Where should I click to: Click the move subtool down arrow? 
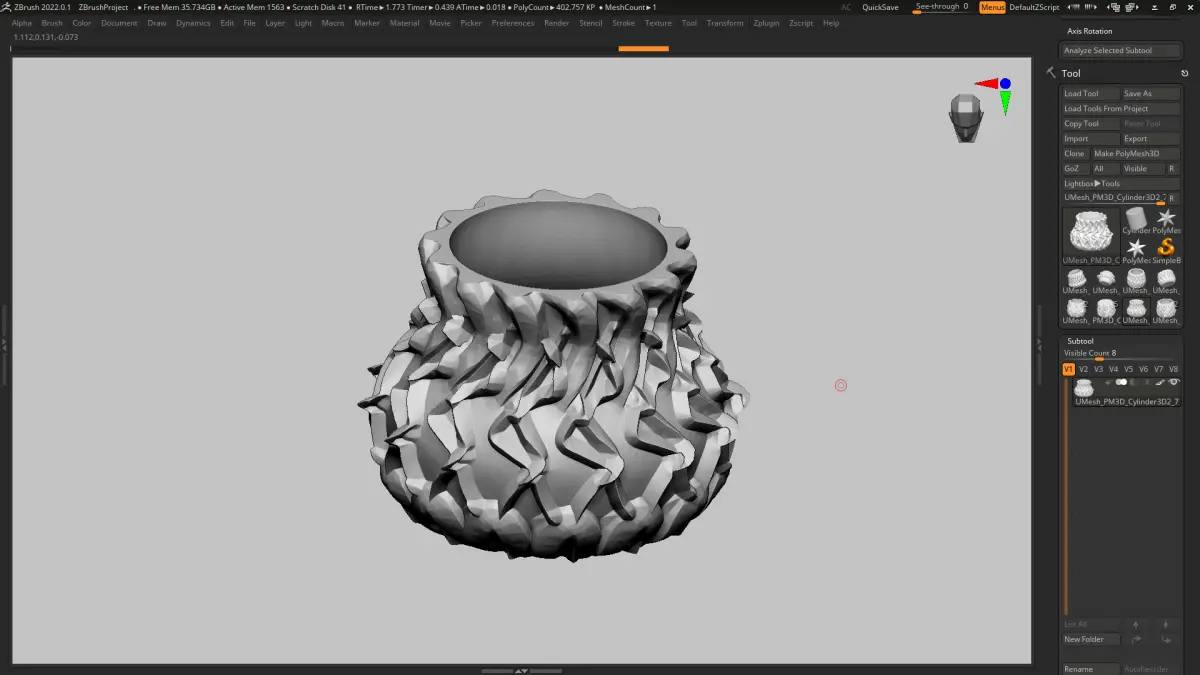click(x=1166, y=625)
